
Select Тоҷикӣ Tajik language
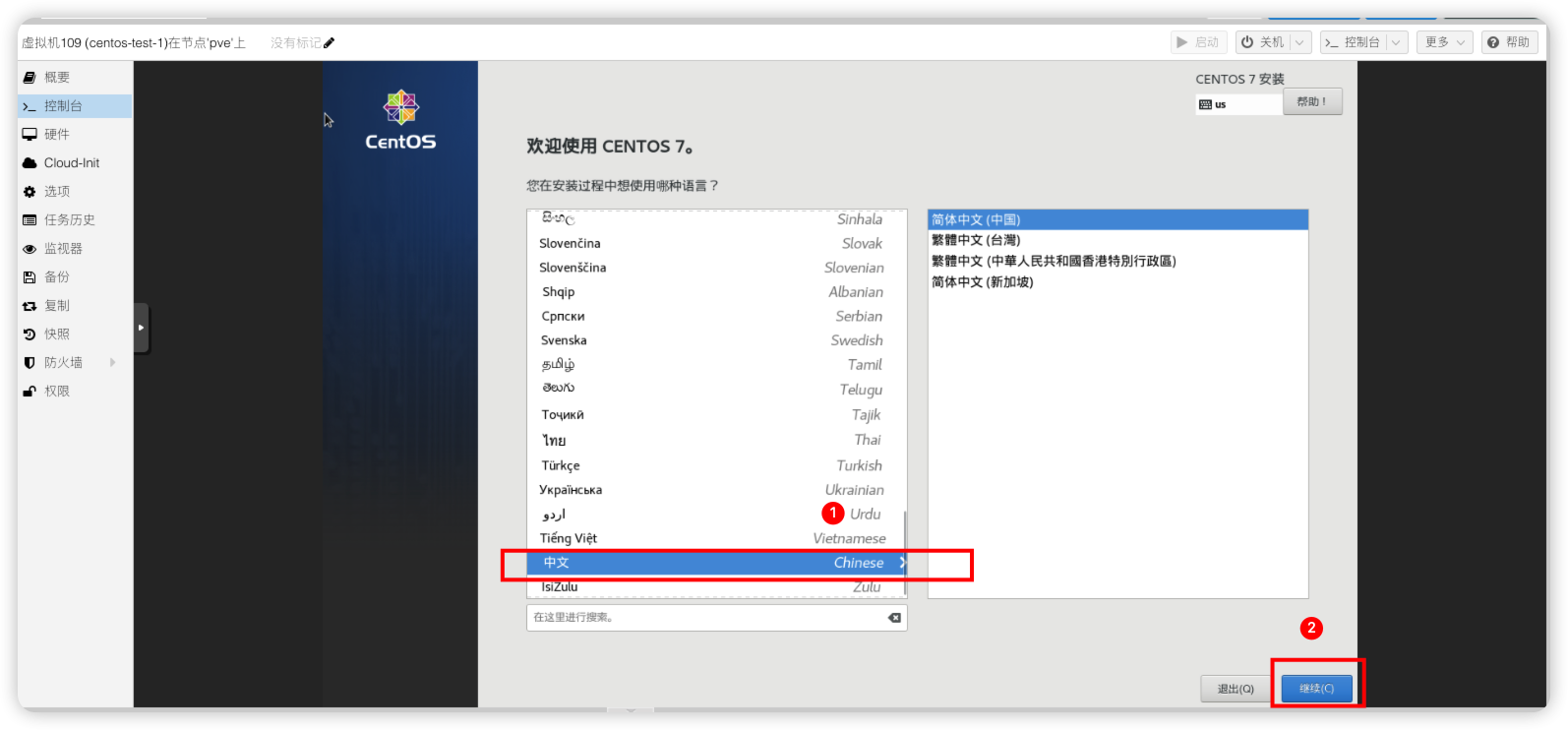coord(716,415)
